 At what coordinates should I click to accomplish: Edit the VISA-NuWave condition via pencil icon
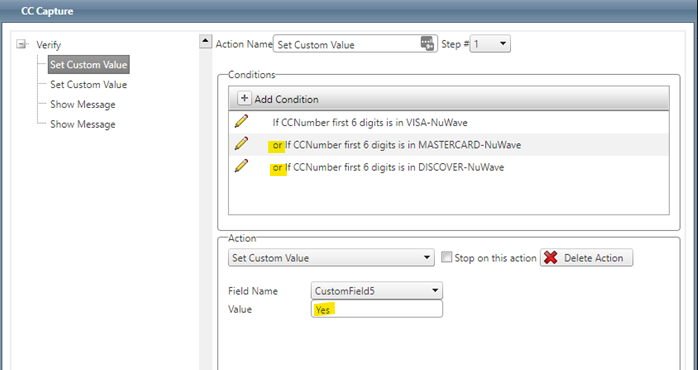(x=241, y=121)
